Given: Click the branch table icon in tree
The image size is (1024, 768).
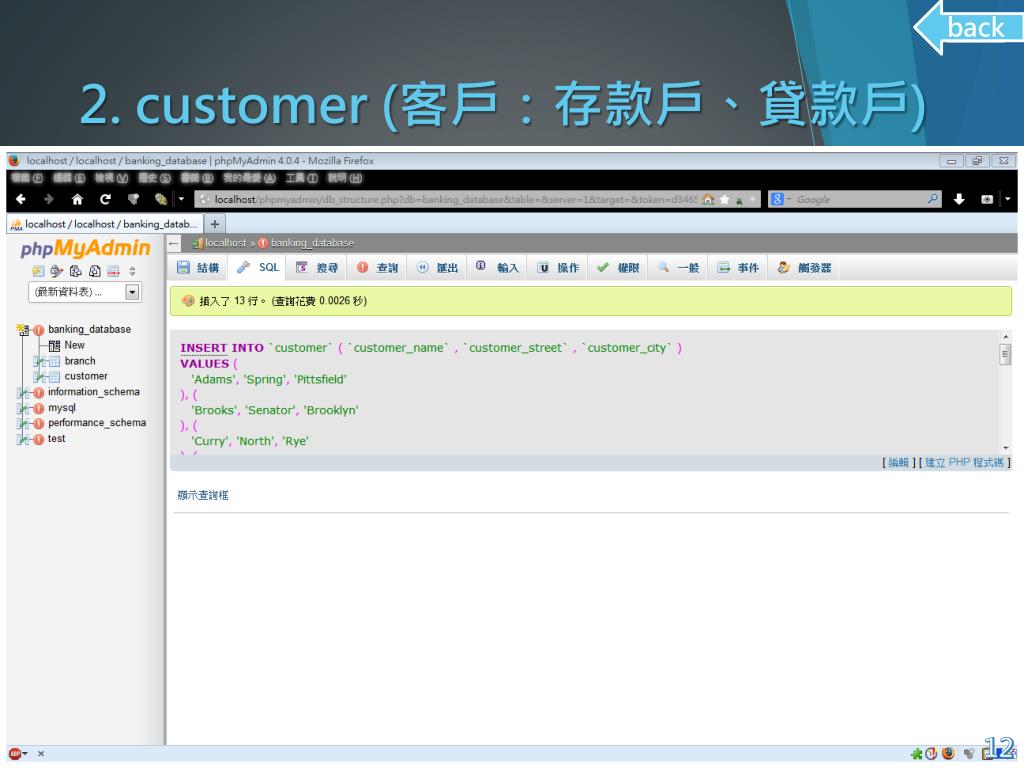Looking at the screenshot, I should (54, 361).
